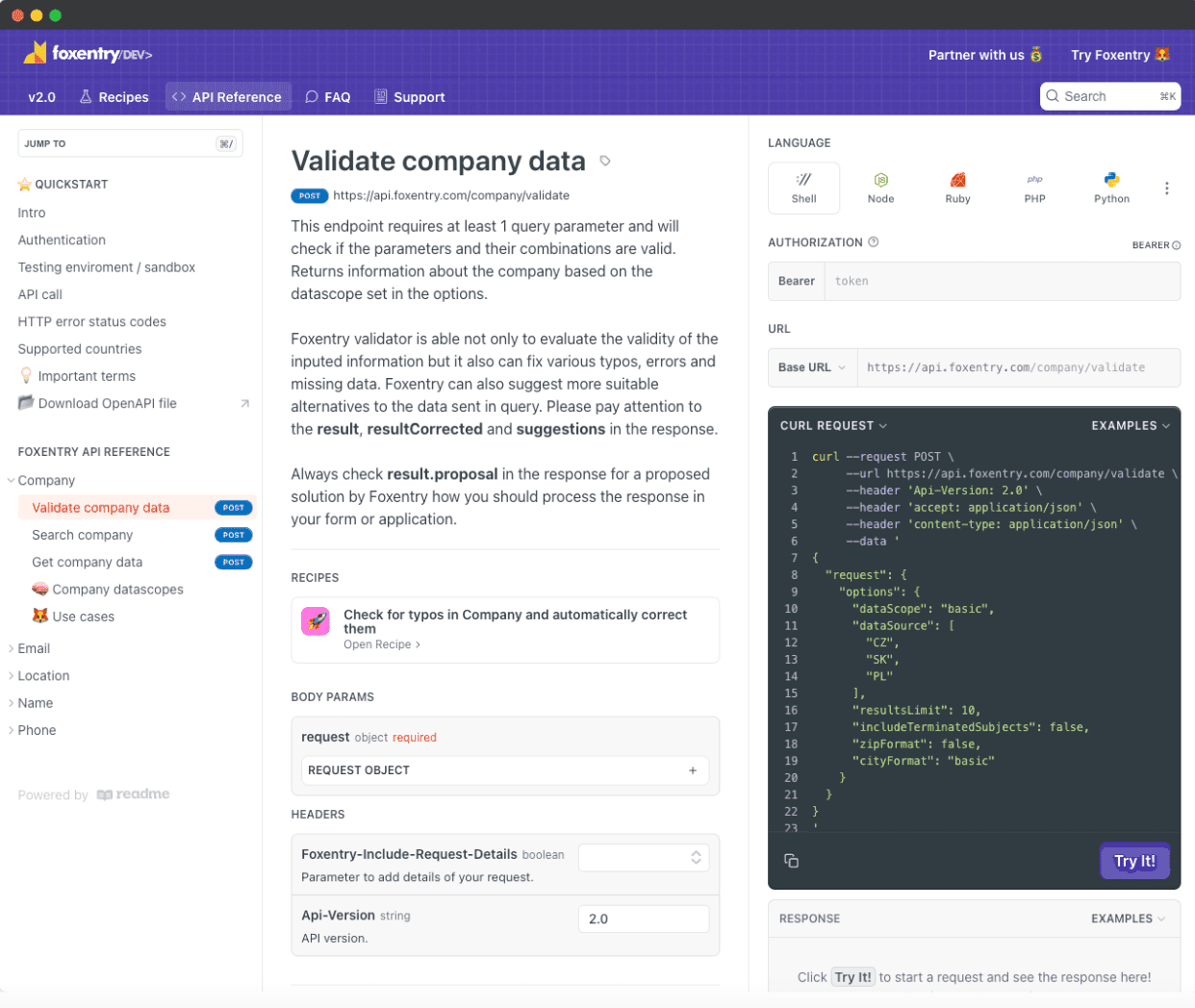Increment the Foxentry-Include-Request-Details value
Viewport: 1195px width, 1008px height.
[696, 852]
